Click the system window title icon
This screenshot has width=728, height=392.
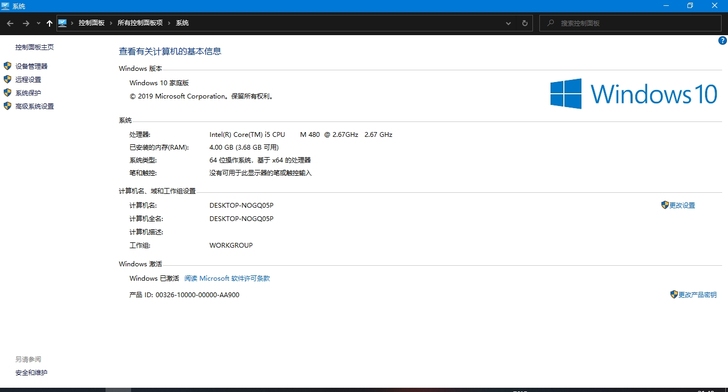click(x=5, y=6)
